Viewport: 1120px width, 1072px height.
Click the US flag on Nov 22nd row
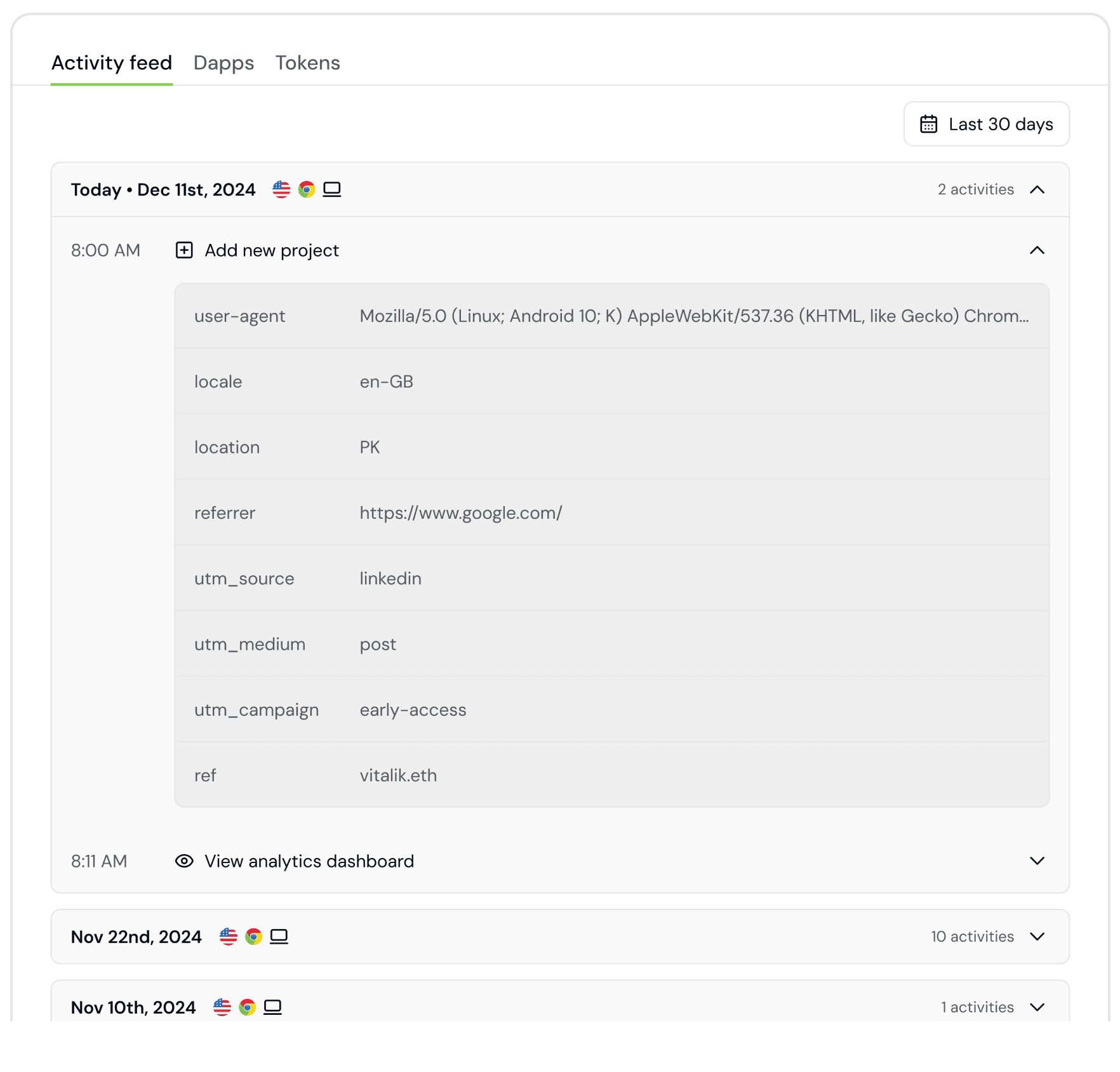228,937
